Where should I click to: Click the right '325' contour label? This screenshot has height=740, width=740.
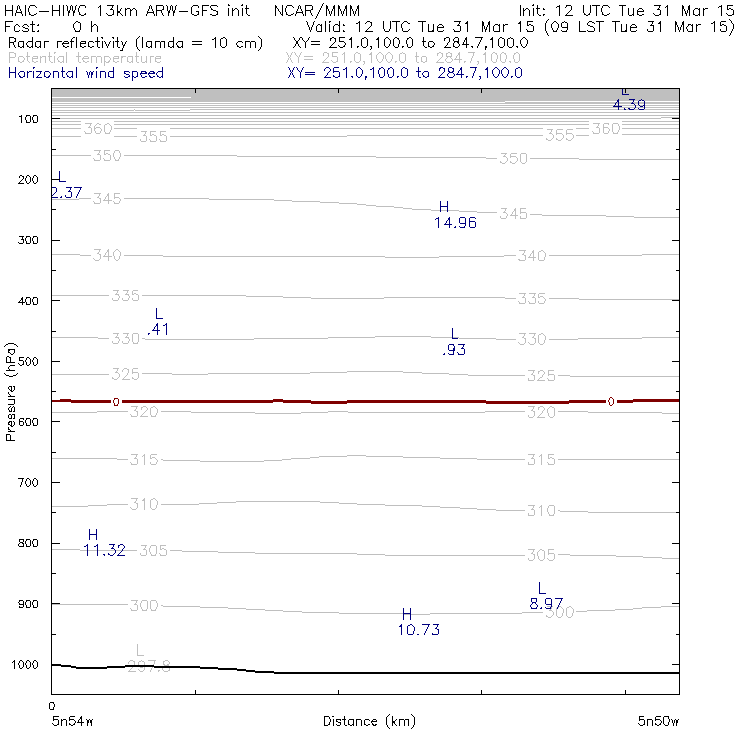click(x=541, y=376)
